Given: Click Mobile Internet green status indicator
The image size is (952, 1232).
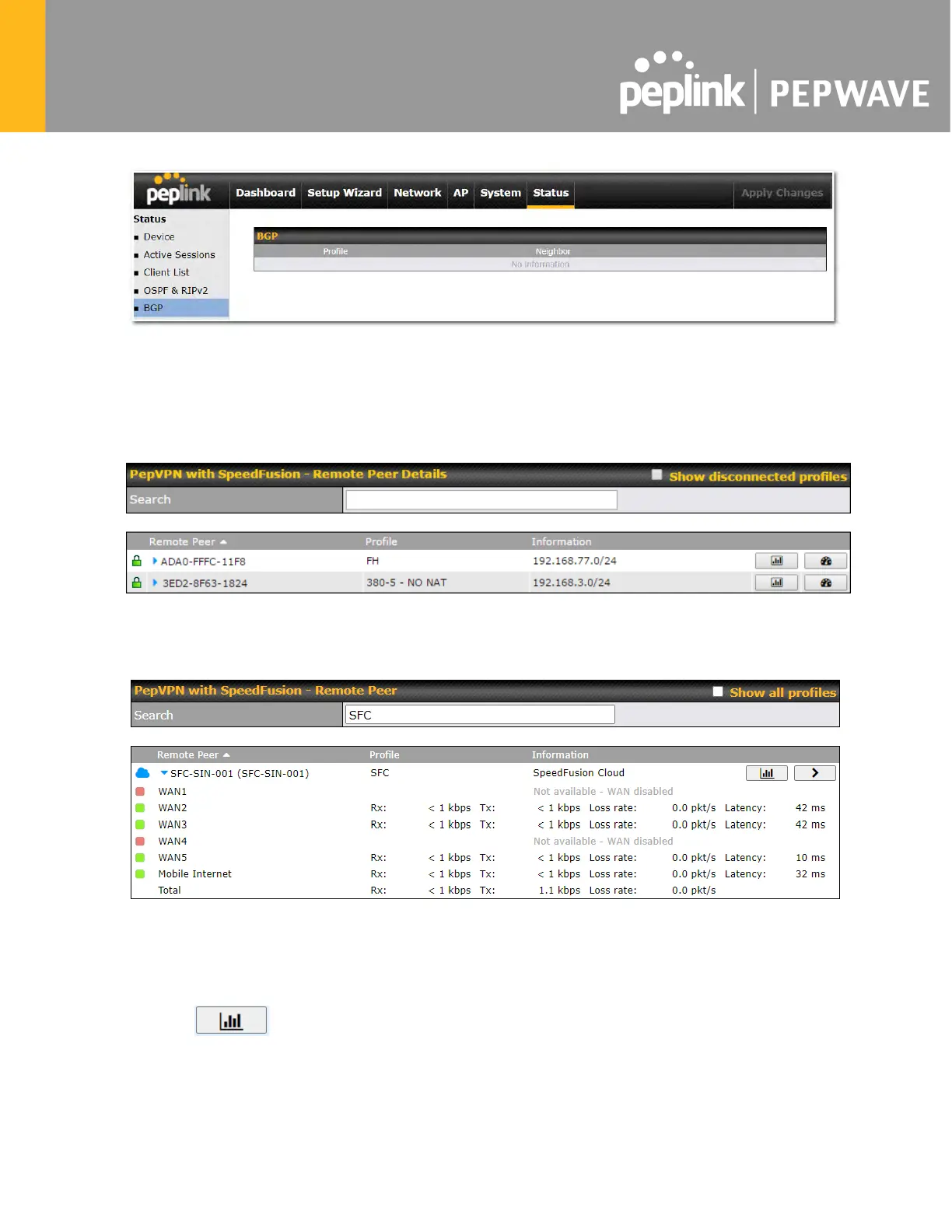Looking at the screenshot, I should (141, 874).
